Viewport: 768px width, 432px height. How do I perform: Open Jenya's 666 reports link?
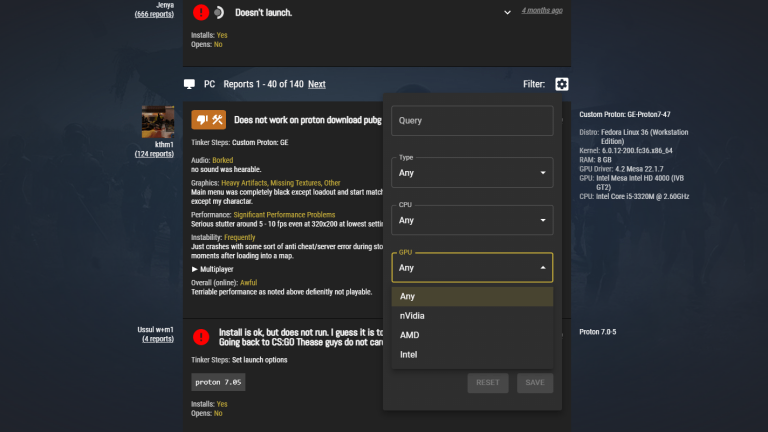click(154, 14)
